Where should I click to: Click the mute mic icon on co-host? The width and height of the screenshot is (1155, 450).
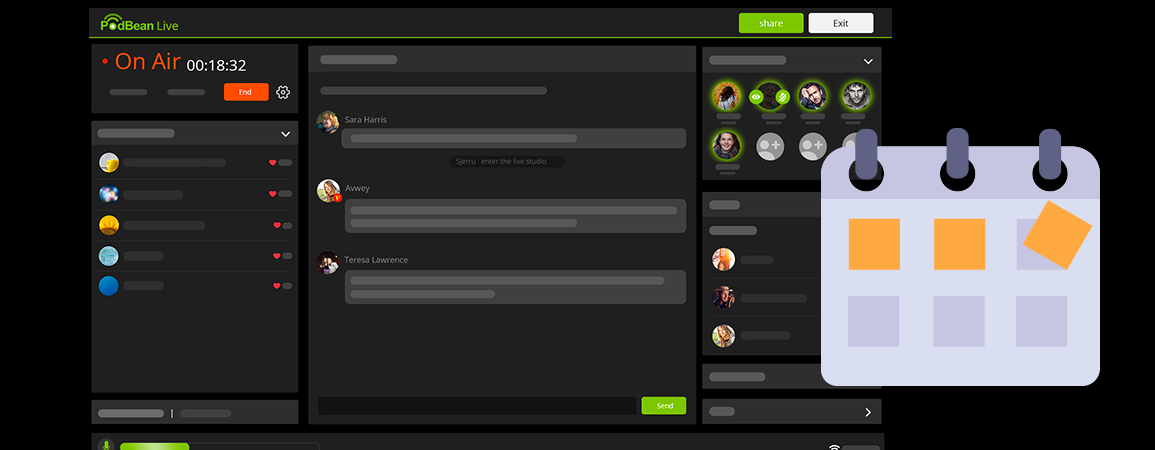[x=783, y=97]
